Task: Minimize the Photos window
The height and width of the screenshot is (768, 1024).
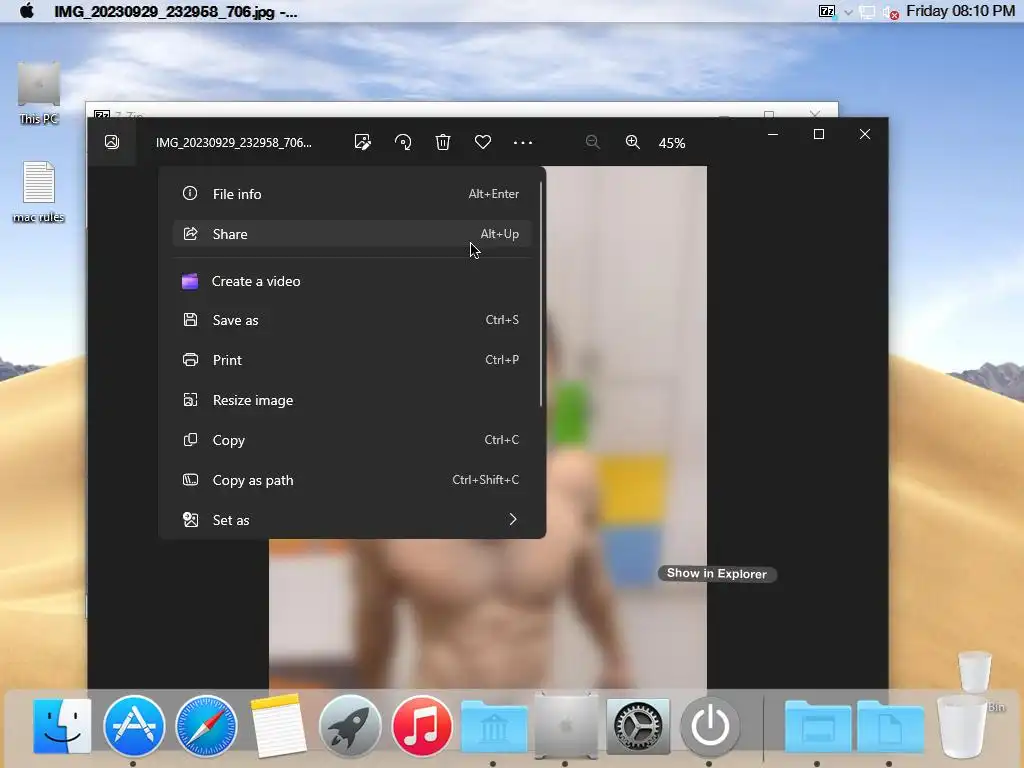Action: (x=773, y=134)
